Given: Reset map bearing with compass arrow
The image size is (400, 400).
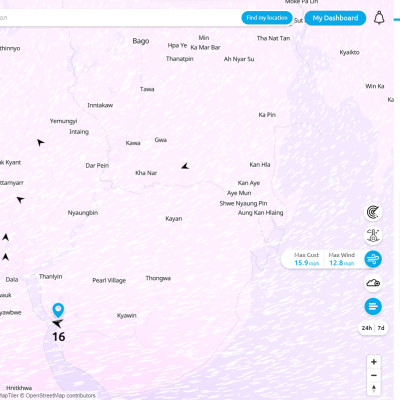Looking at the screenshot, I should pyautogui.click(x=374, y=389).
